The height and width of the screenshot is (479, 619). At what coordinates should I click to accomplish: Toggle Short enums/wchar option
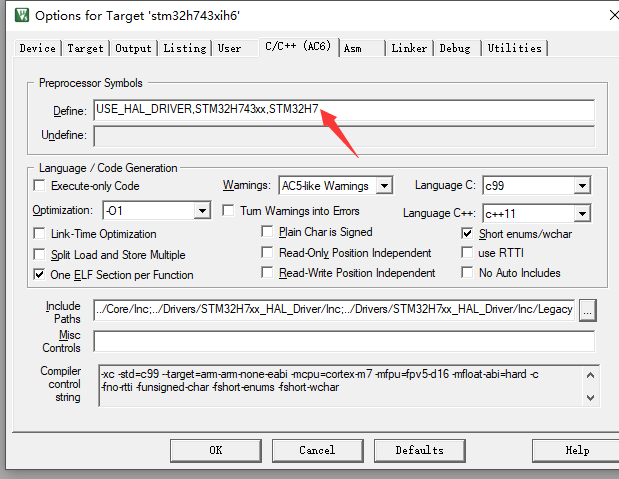468,233
